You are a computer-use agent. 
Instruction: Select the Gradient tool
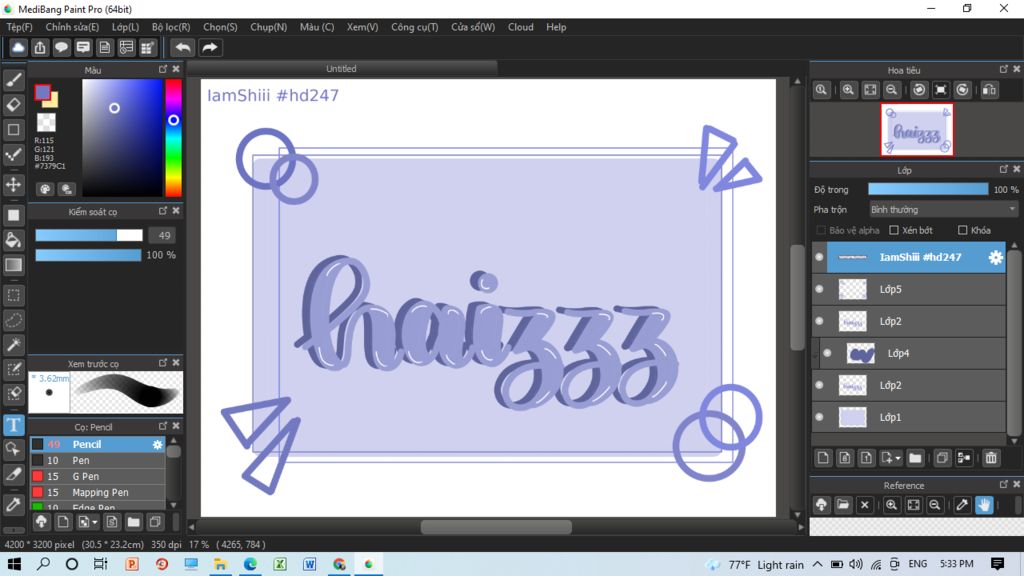[13, 264]
